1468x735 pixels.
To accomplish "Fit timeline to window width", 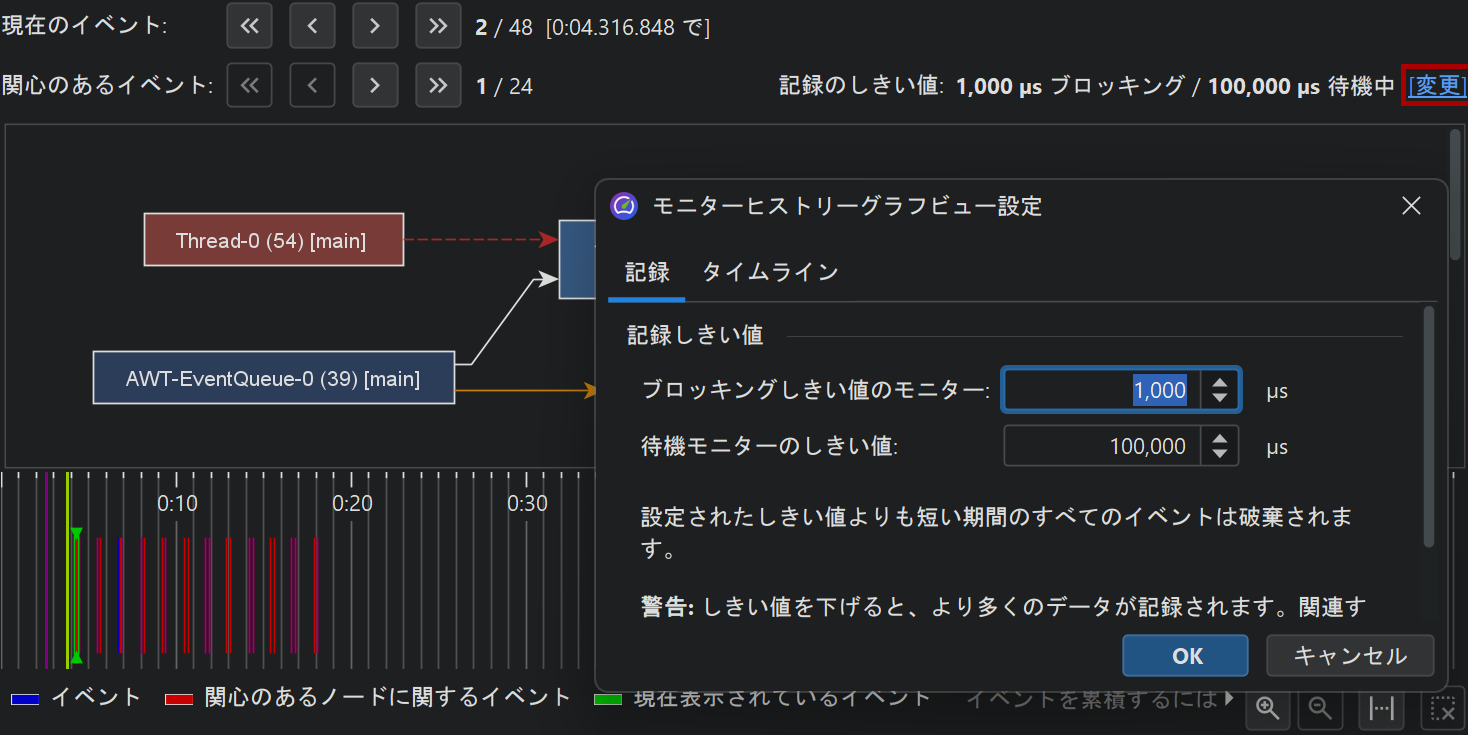I will (x=1382, y=708).
